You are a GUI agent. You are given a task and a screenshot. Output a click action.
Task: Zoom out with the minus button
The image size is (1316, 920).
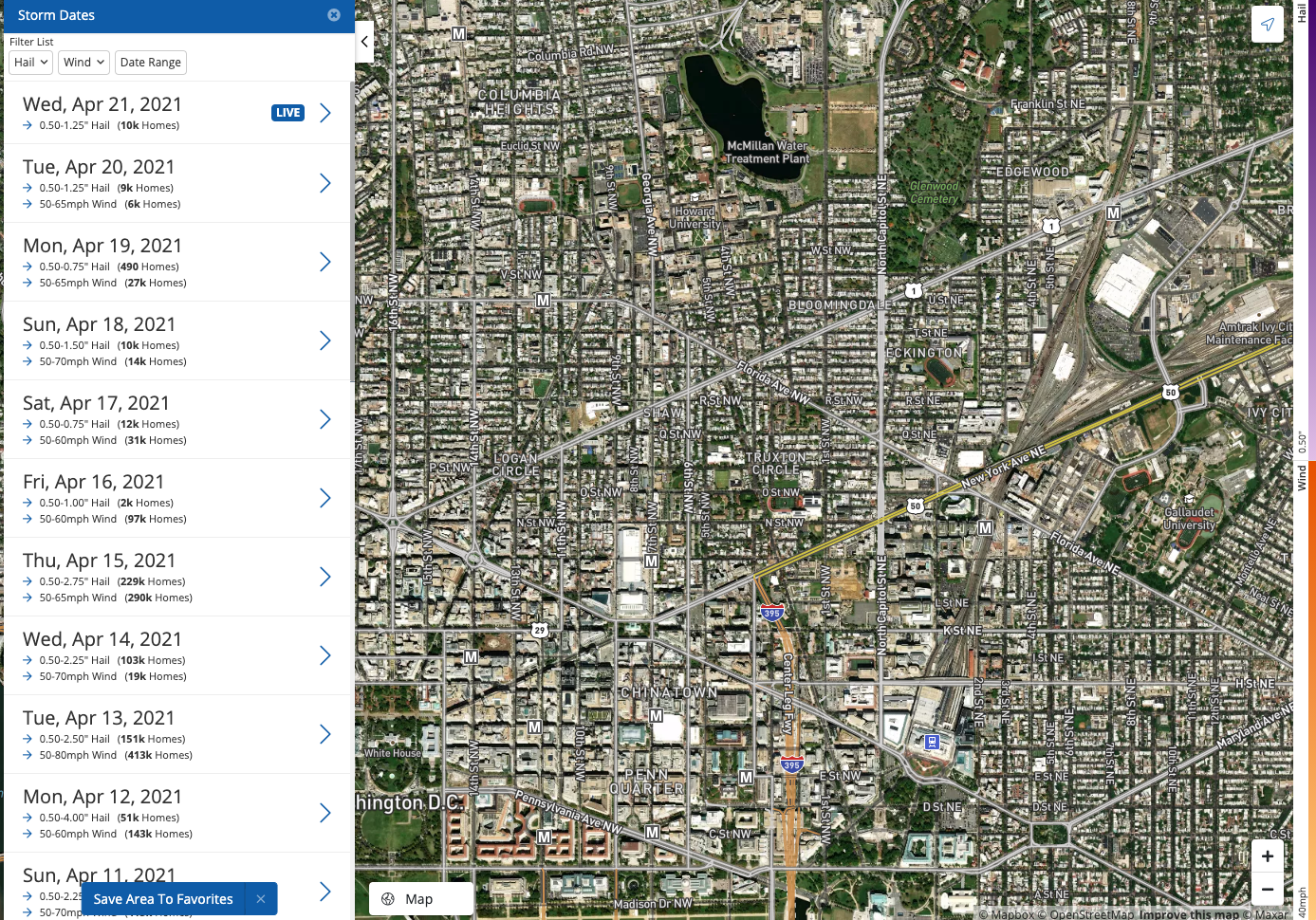pyautogui.click(x=1268, y=889)
